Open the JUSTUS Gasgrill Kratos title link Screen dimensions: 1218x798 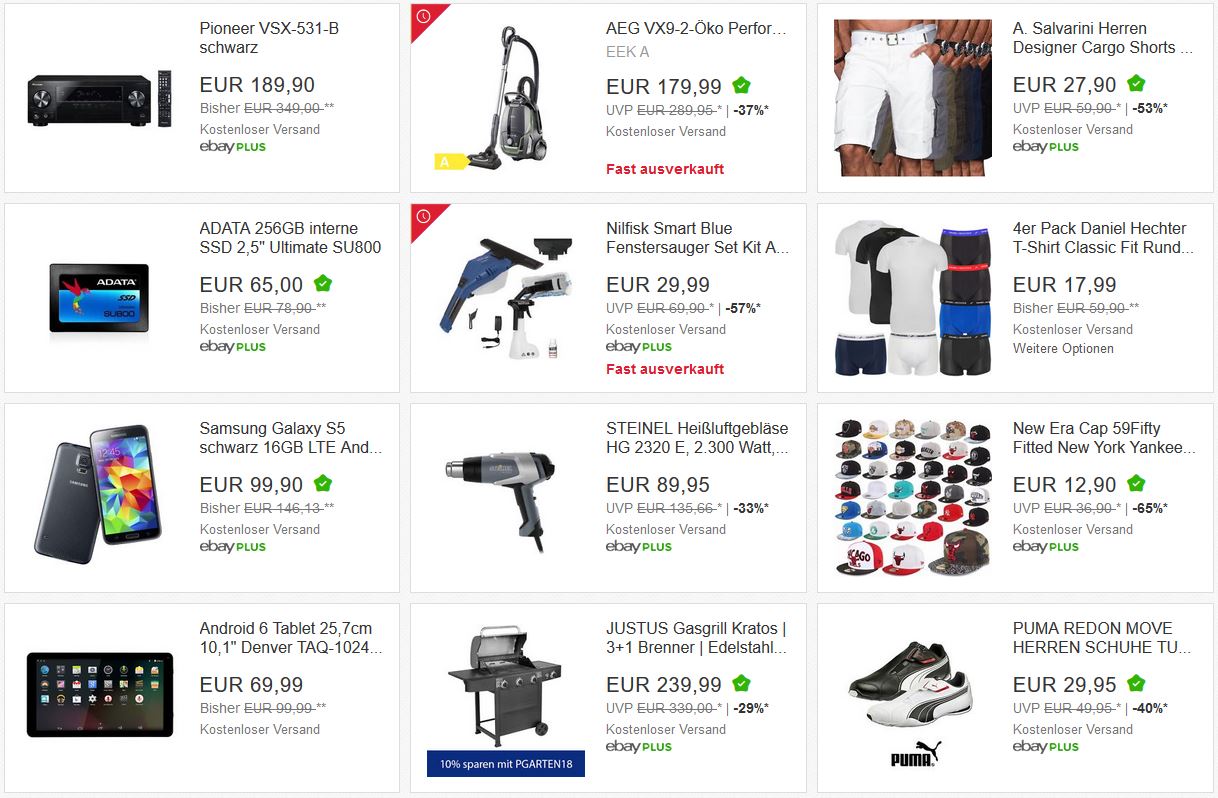[x=697, y=638]
